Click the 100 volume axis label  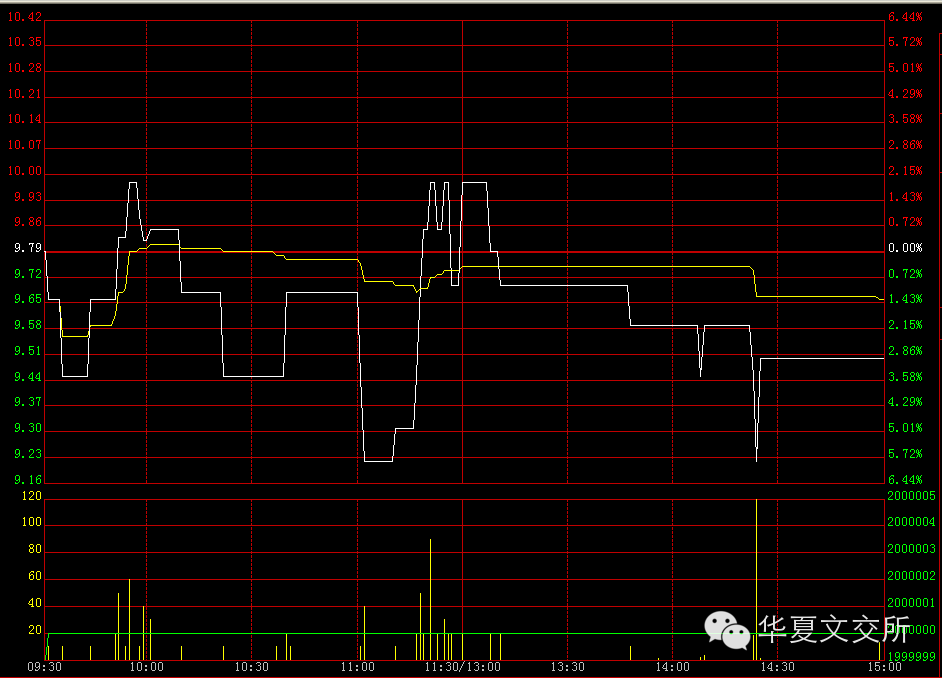coord(32,522)
